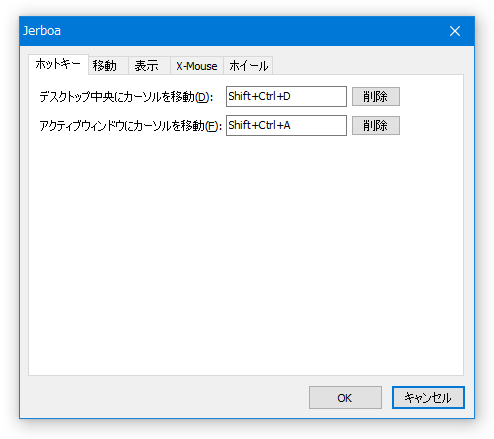The image size is (494, 439).
Task: Click label デスクトップ中央にカーソルを移動(D)
Action: pyautogui.click(x=126, y=97)
